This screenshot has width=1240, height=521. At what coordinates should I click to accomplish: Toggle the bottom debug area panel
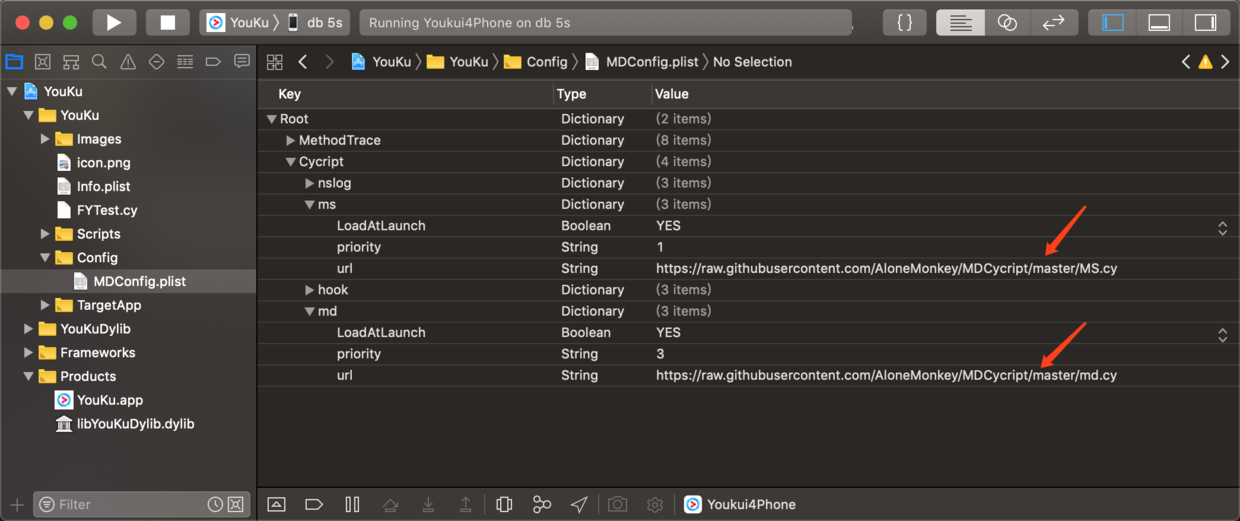(1159, 22)
